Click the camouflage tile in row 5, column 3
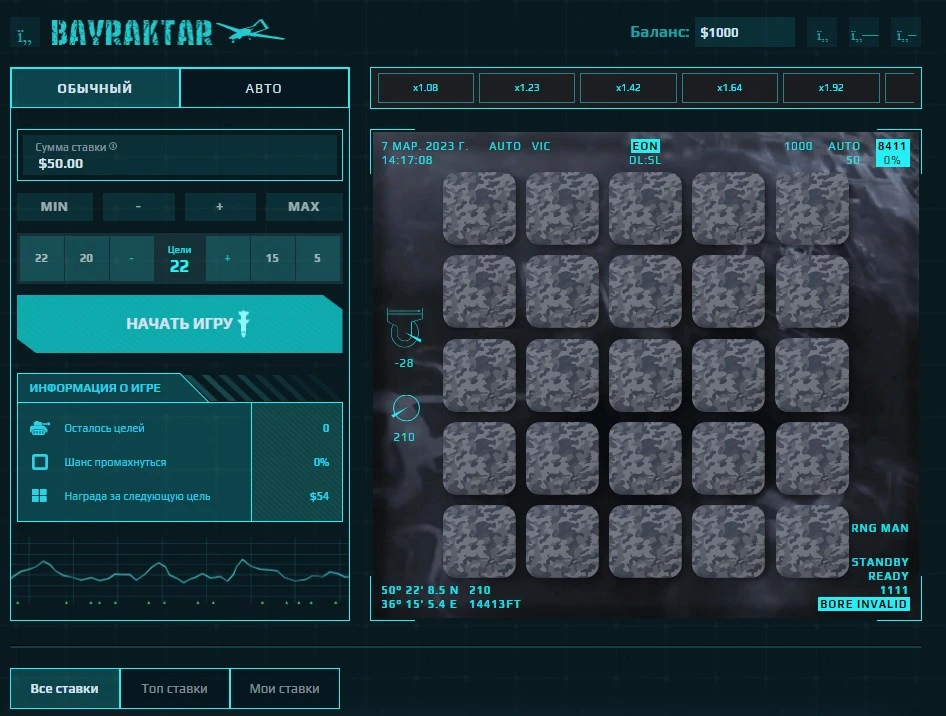This screenshot has height=716, width=946. pos(646,542)
